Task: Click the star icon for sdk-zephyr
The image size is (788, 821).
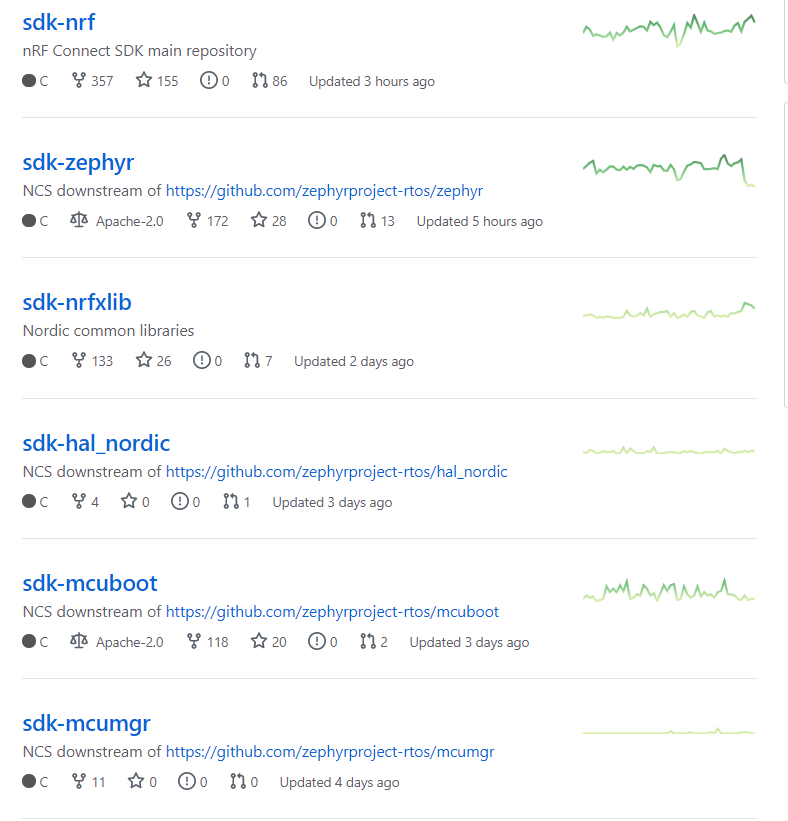Action: pos(259,221)
